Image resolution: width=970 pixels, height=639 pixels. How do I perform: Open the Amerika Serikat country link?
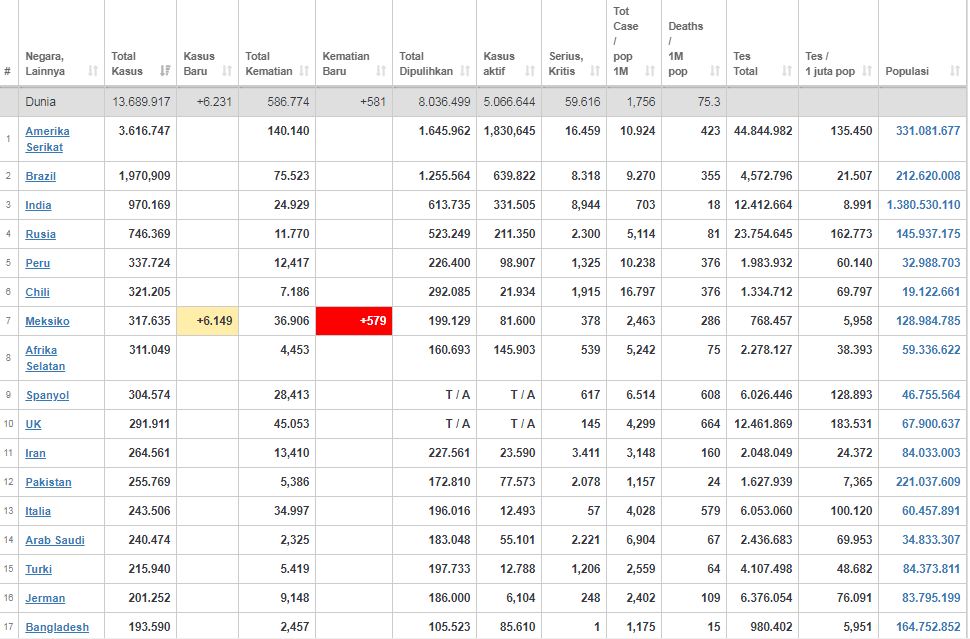pyautogui.click(x=47, y=139)
